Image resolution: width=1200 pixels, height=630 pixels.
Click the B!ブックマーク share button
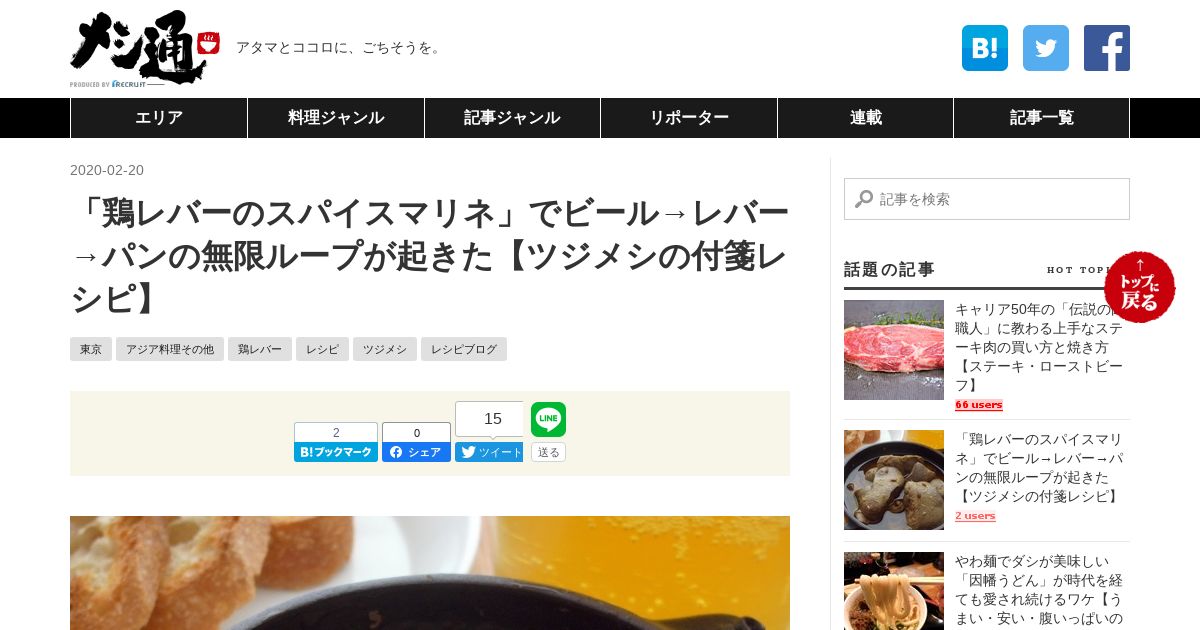(x=335, y=452)
